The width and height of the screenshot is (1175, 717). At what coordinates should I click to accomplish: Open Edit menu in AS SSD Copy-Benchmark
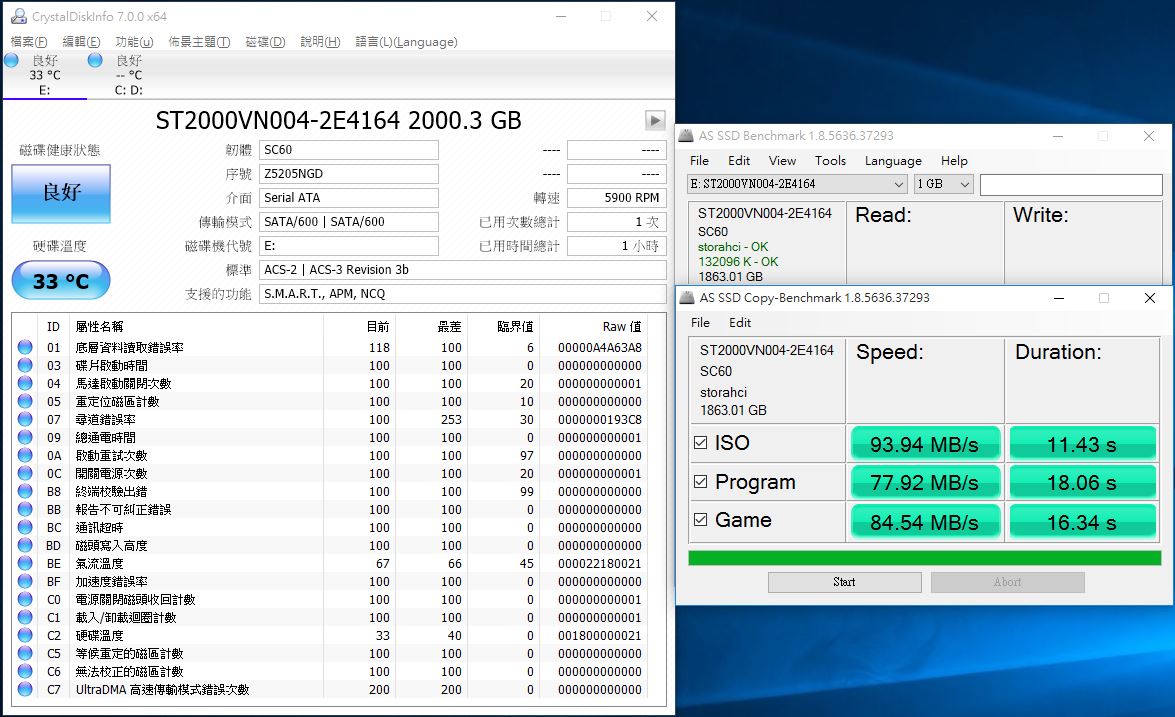tap(740, 322)
